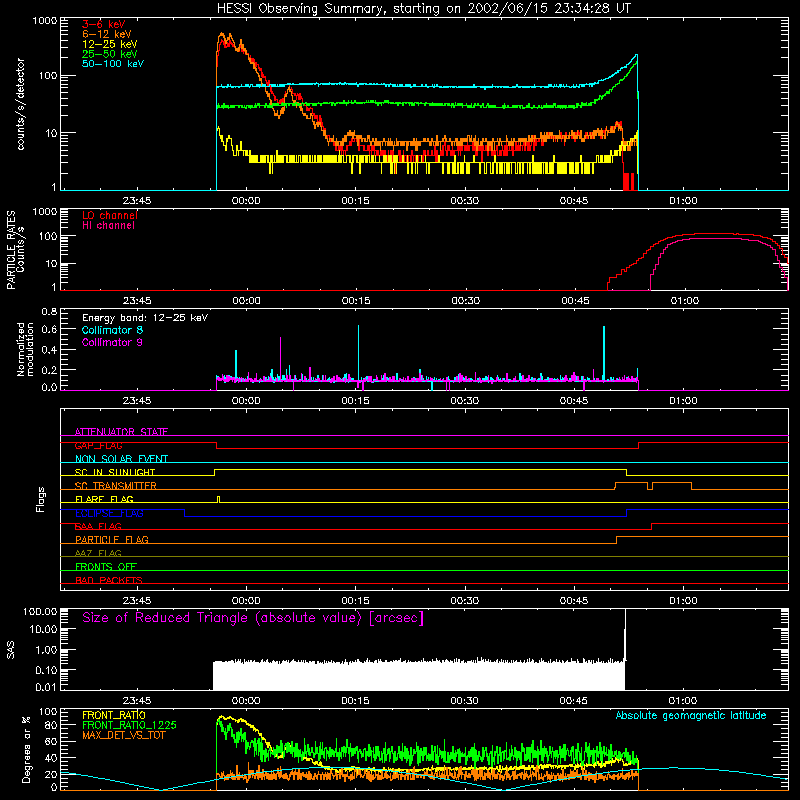Select the 'Degrees or %' axis label
800x800 pixels.
click(x=26, y=749)
